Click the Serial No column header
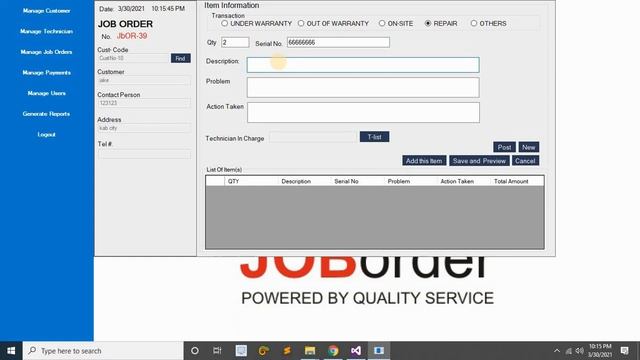The image size is (640, 360). [x=358, y=181]
